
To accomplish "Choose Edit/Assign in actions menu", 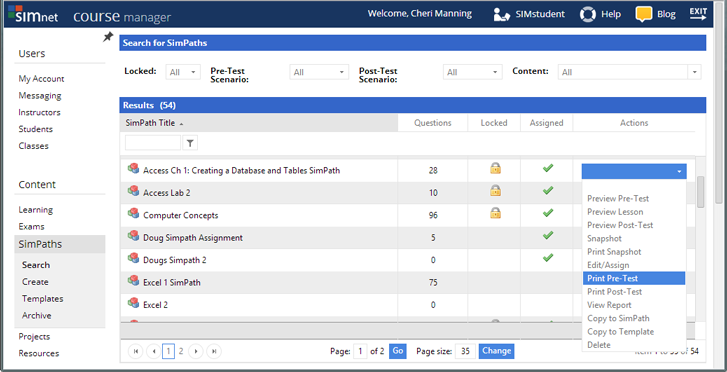I will pyautogui.click(x=608, y=265).
